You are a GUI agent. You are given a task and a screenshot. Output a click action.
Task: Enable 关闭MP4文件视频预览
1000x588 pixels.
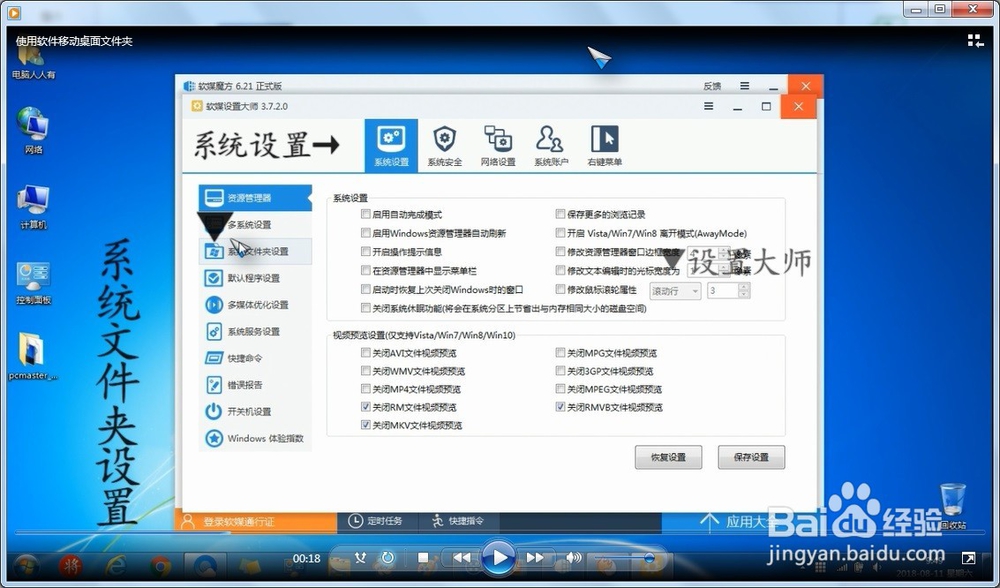pyautogui.click(x=365, y=388)
